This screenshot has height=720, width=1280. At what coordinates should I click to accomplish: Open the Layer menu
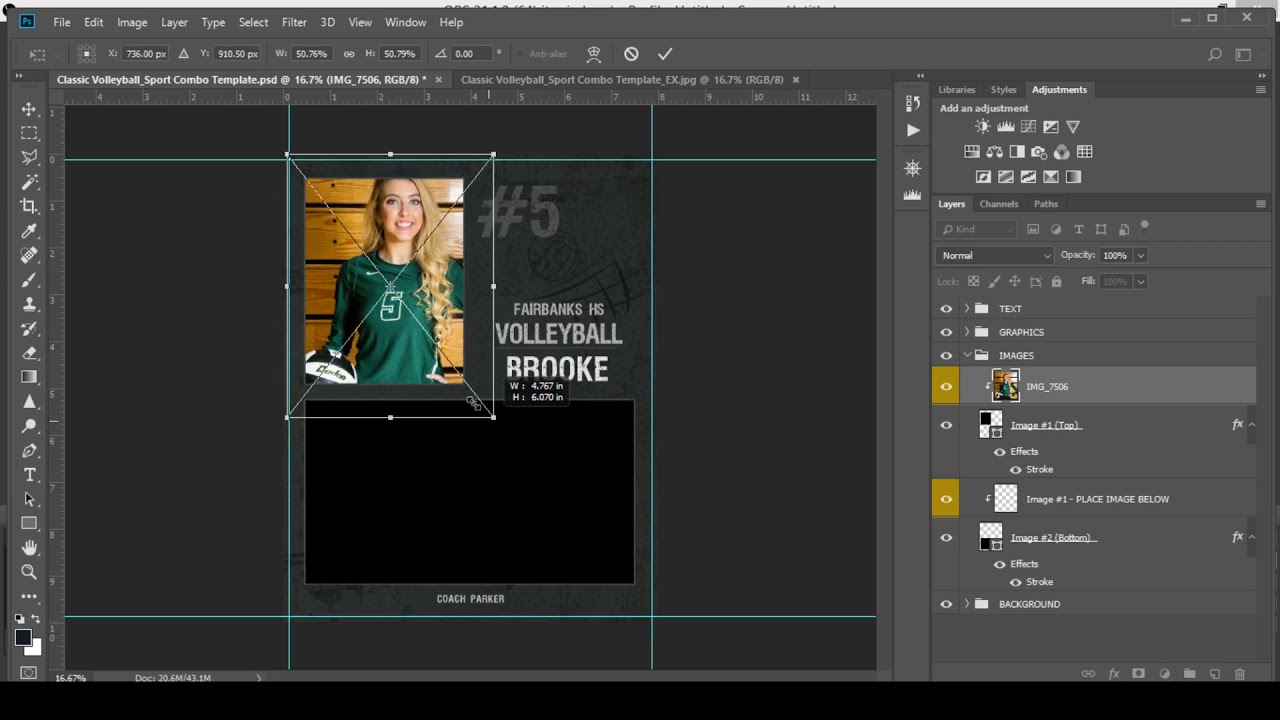tap(174, 22)
